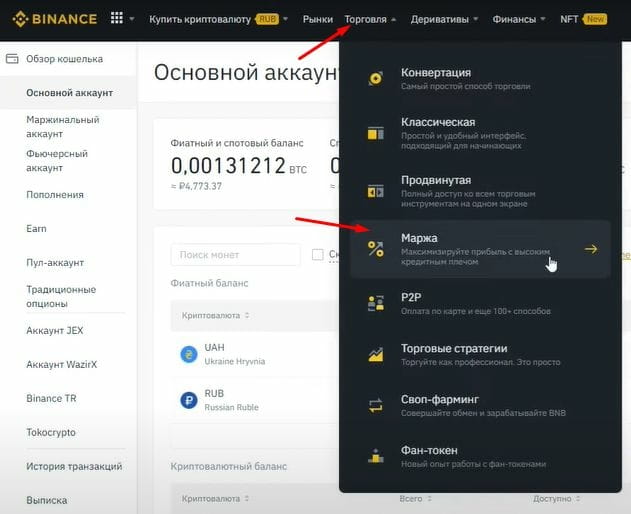Open Tokocrypto in sidebar

tap(51, 432)
